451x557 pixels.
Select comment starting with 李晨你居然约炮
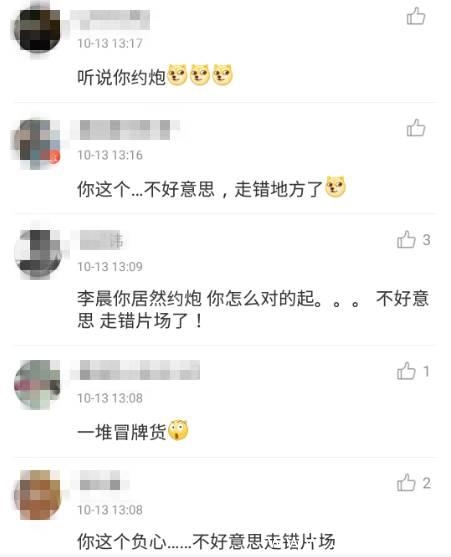click(x=253, y=309)
